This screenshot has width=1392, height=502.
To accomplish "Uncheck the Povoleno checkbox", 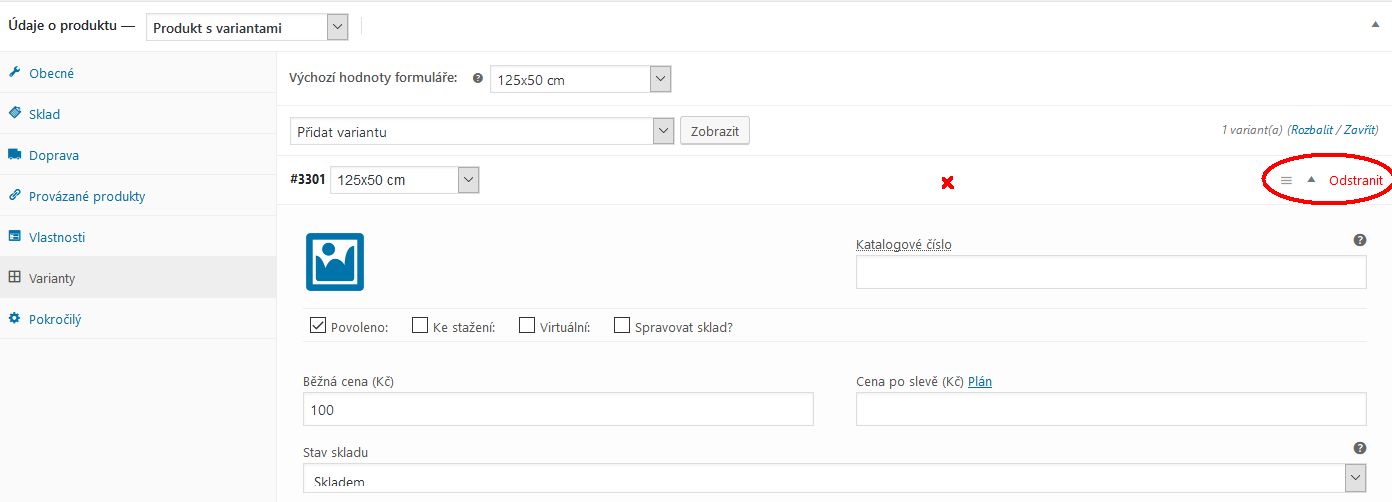I will coord(318,326).
